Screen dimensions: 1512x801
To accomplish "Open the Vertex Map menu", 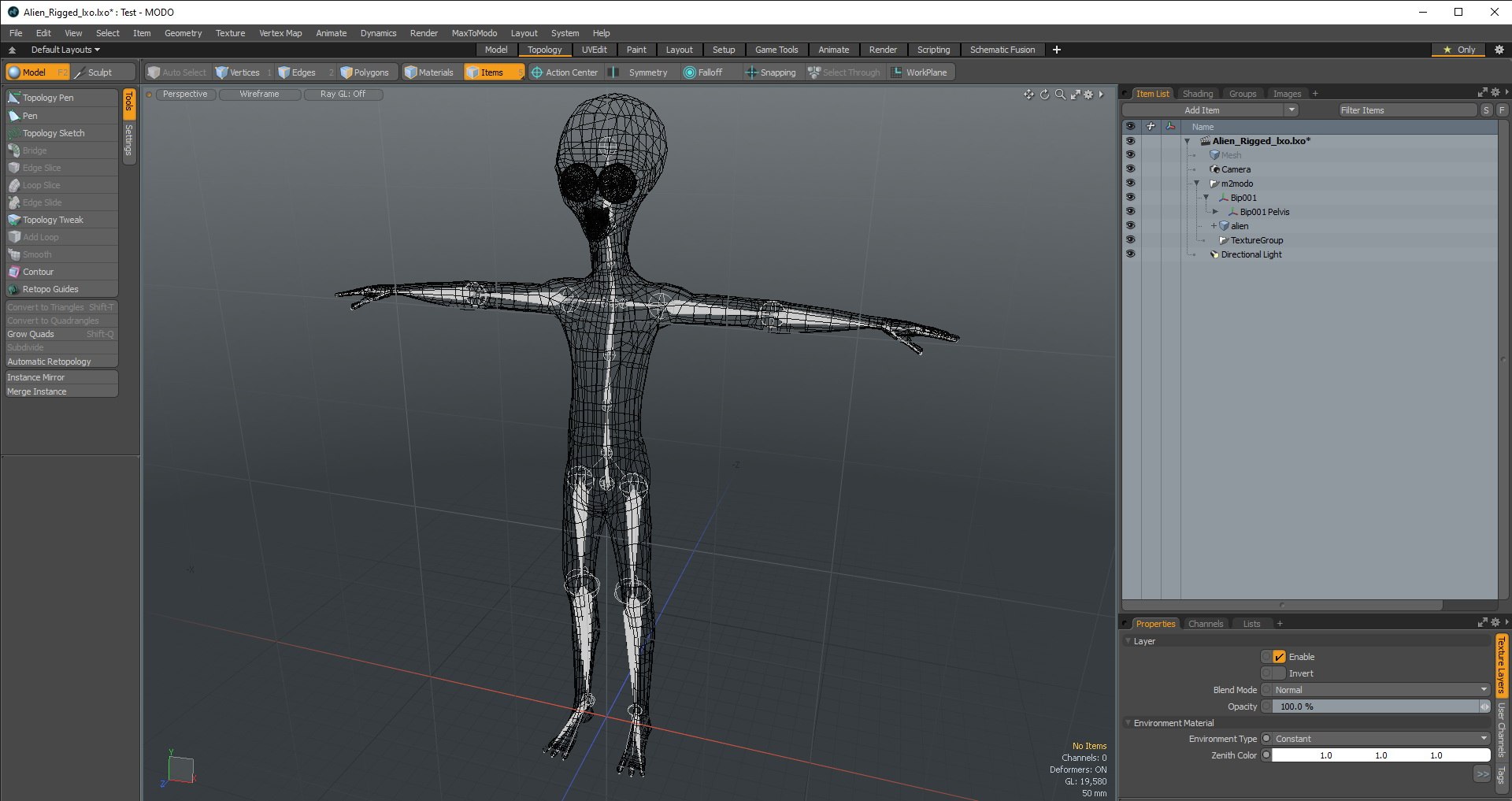I will 280,33.
